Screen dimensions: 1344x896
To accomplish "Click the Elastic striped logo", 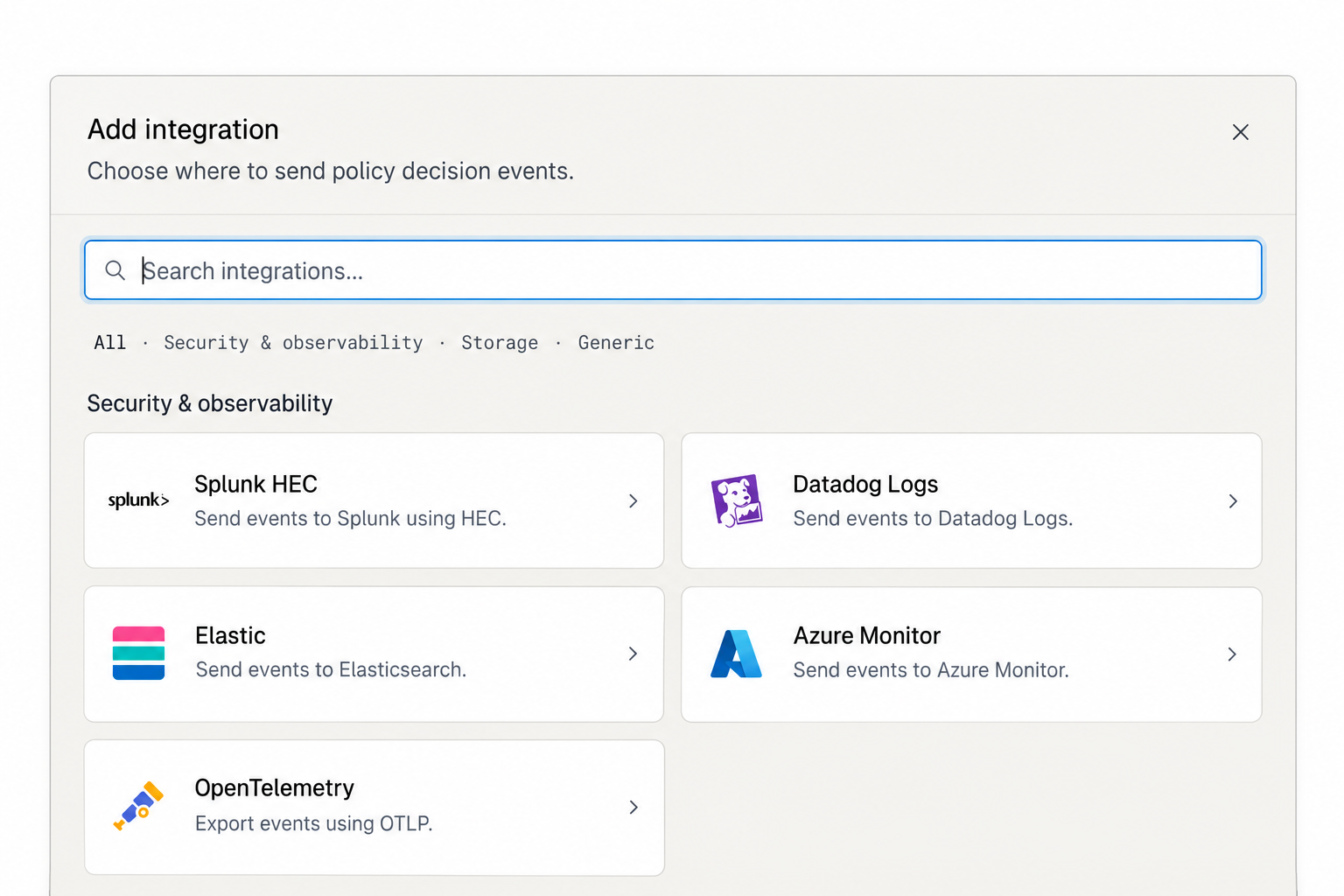I will [x=138, y=654].
